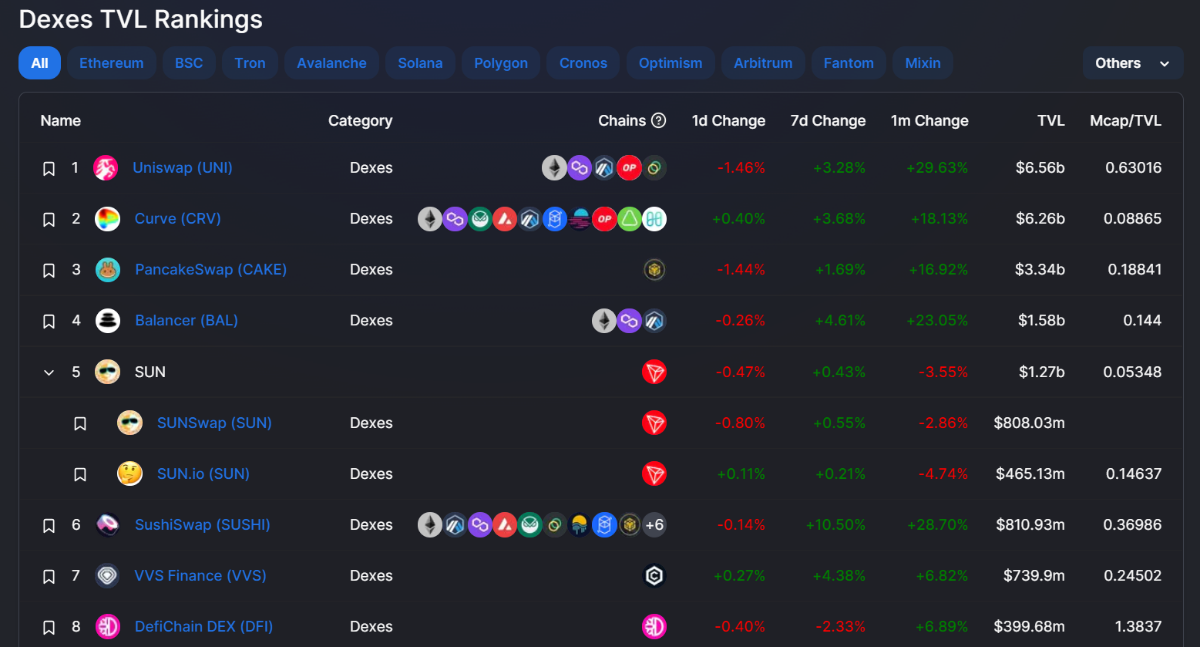This screenshot has height=647, width=1200.
Task: Click the BSC chain icon in PancakeSwap row
Action: point(654,270)
